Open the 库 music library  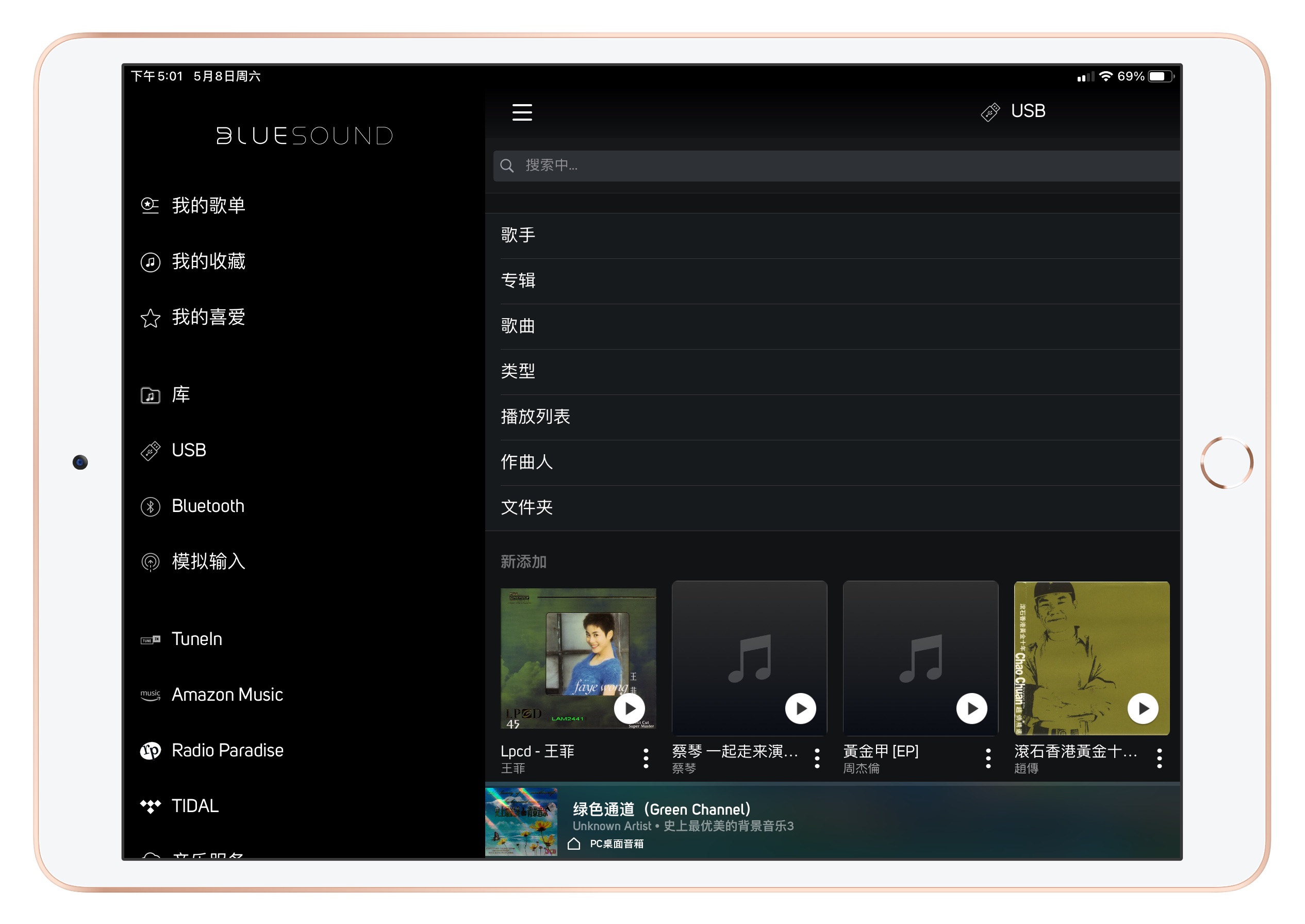tap(180, 394)
